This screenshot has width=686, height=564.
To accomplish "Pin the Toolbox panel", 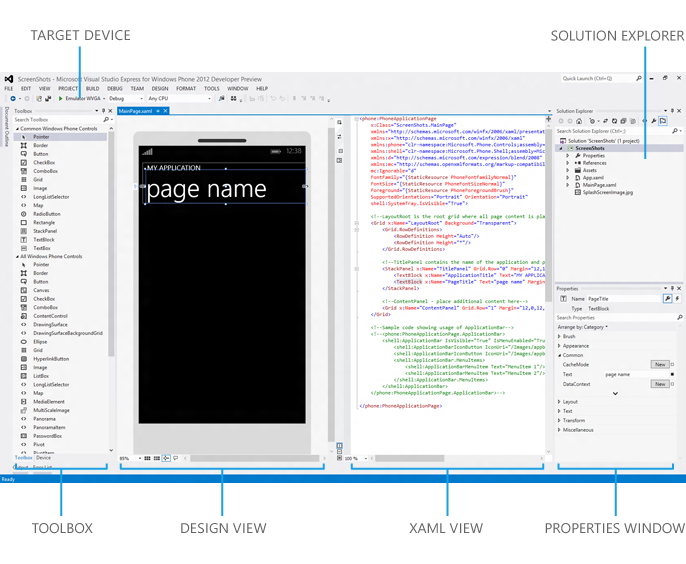I will pyautogui.click(x=104, y=111).
